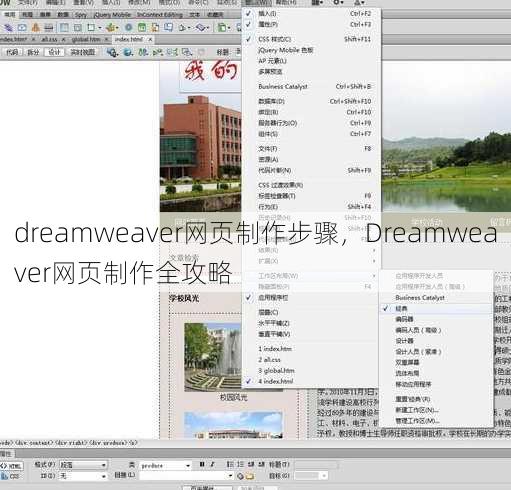Open the user icon dropdown in app bar

click(359, 3)
